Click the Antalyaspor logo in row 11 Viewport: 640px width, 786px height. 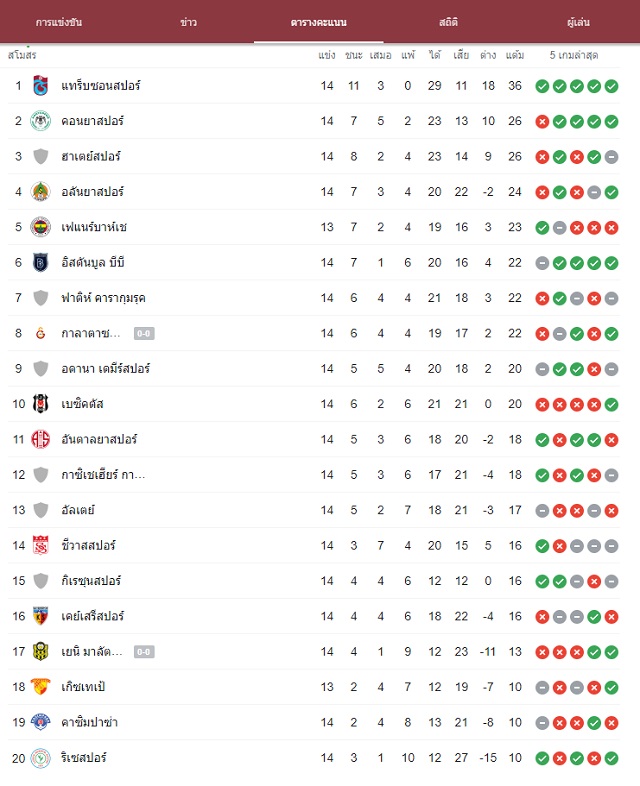point(41,439)
